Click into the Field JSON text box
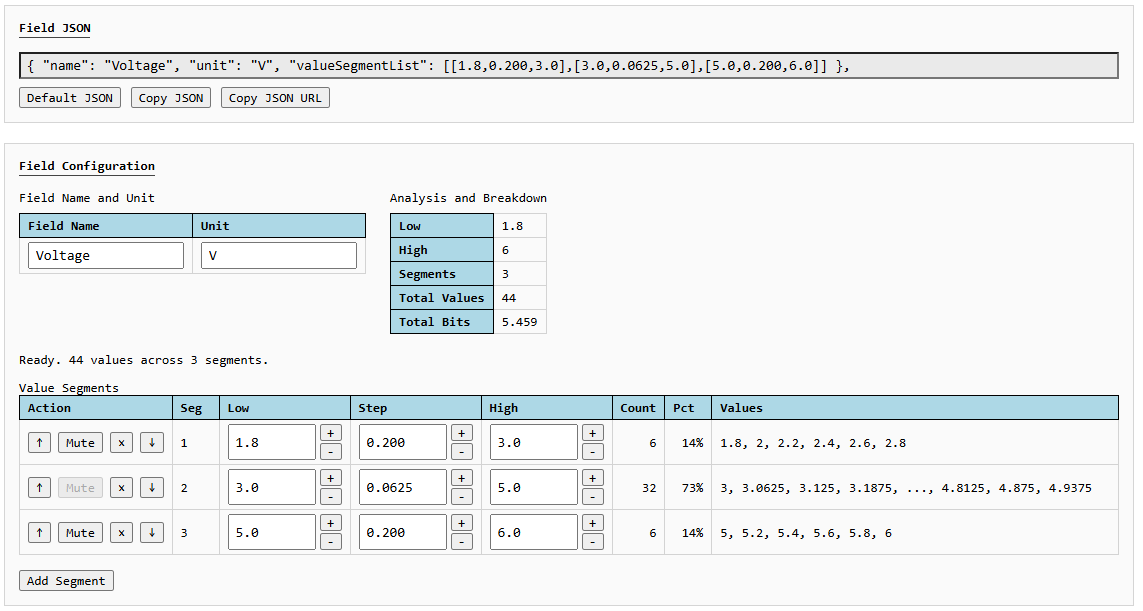This screenshot has height=611, width=1143. click(568, 66)
